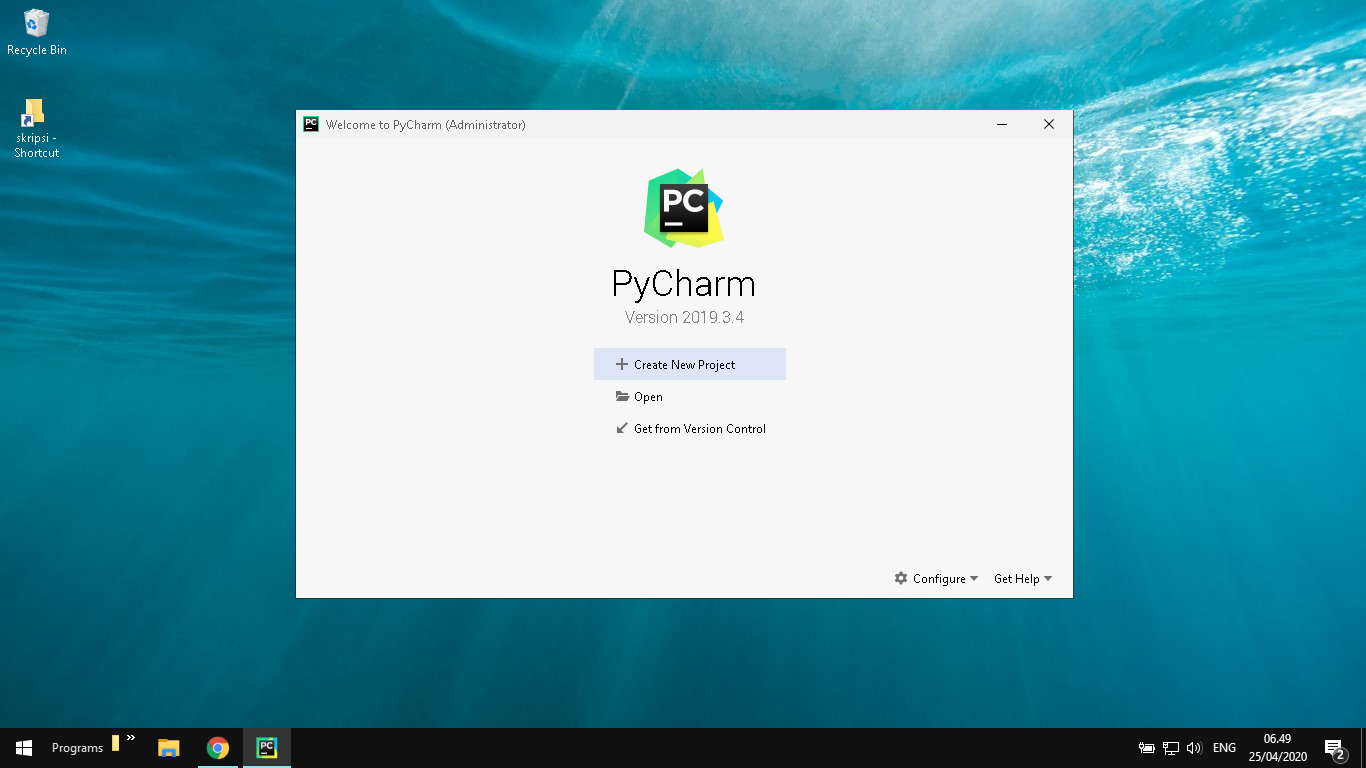Screen dimensions: 1366x768
Task: Check the battery status tray icon
Action: [x=1147, y=748]
